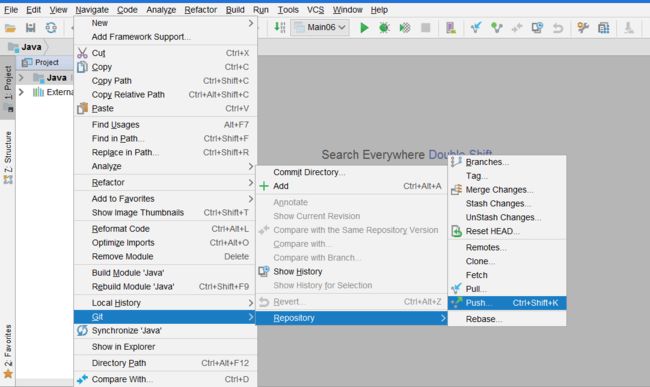Click the Project Structure toolbar icon
Viewport: 650px width, 387px height.
[604, 28]
